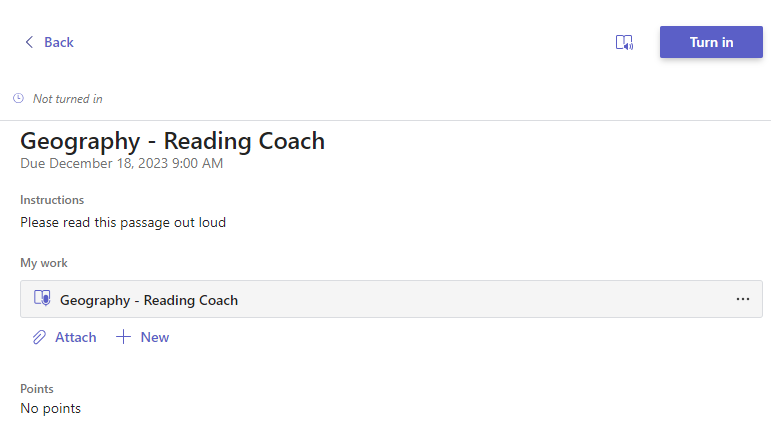The height and width of the screenshot is (421, 771).
Task: Click the paperclip Attach icon
Action: [39, 338]
